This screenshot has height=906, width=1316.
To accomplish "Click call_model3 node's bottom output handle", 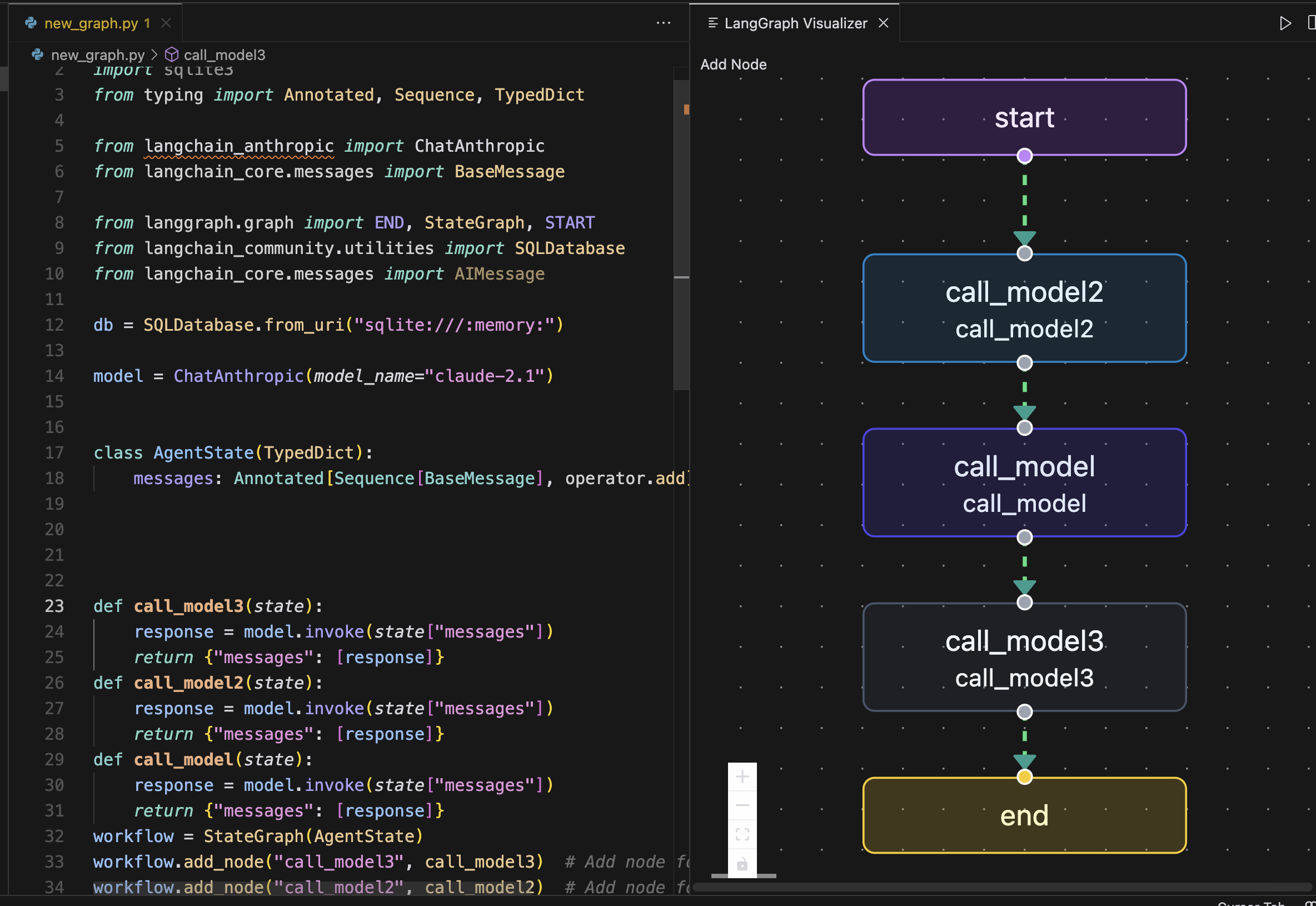I will (1024, 711).
